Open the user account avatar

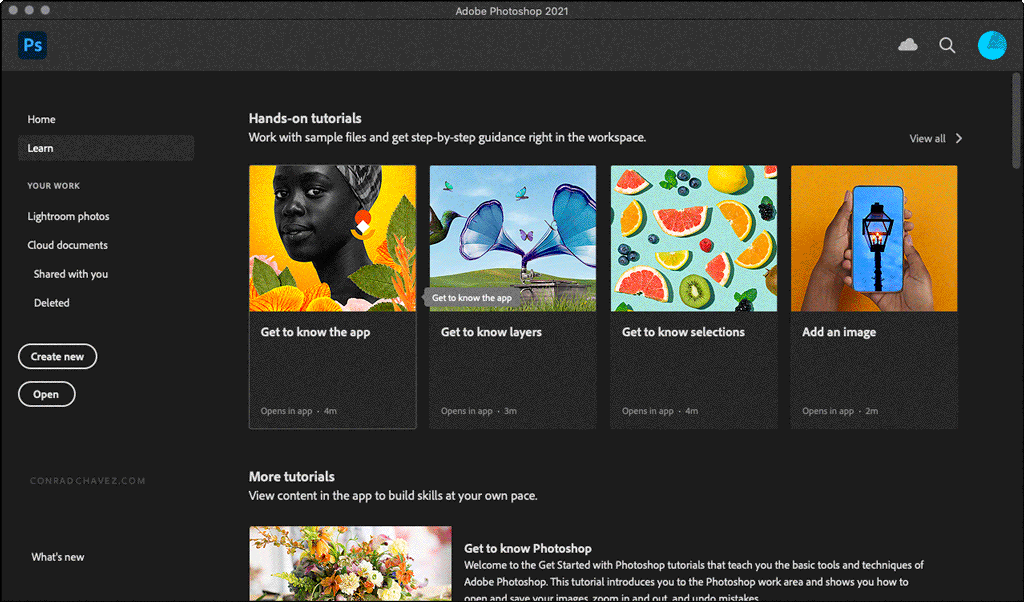(x=991, y=45)
